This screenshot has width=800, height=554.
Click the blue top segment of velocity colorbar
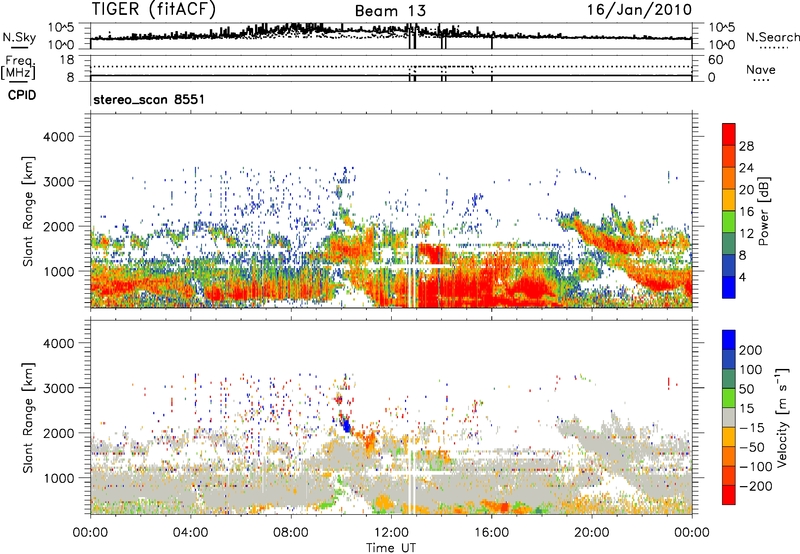pos(729,340)
